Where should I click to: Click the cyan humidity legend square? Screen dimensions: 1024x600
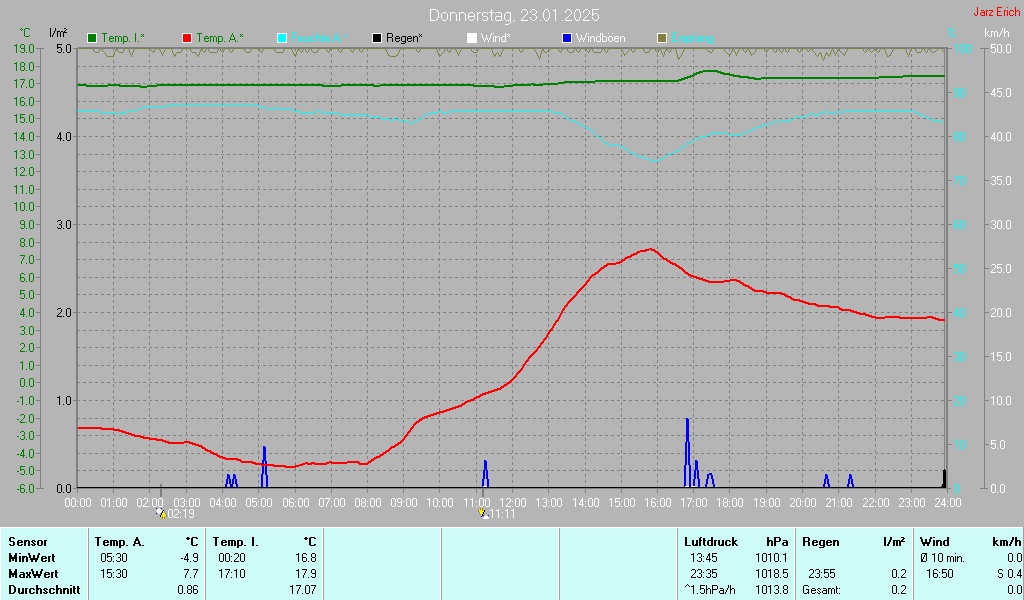click(x=282, y=38)
